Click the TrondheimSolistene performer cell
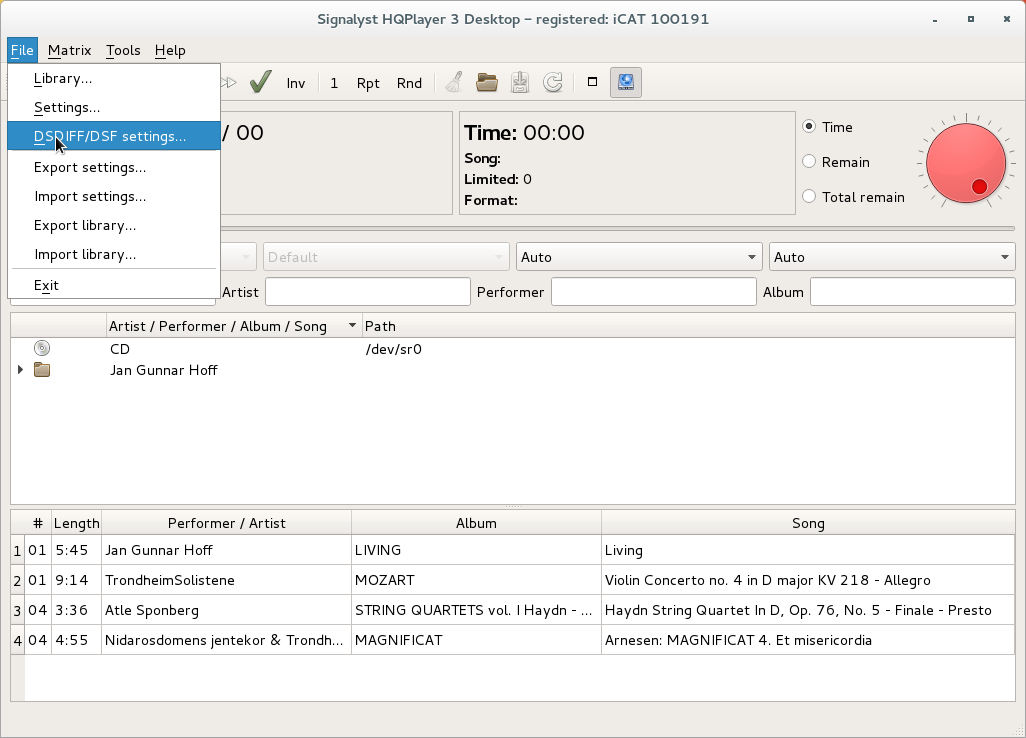Viewport: 1026px width, 738px height. click(x=226, y=580)
